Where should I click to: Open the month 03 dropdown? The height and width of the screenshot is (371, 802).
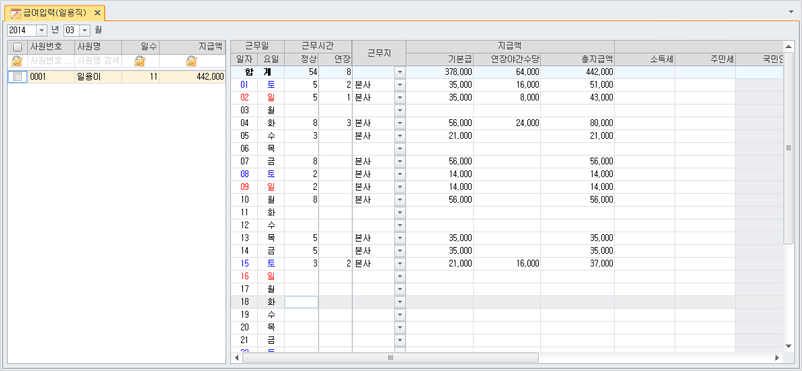click(x=85, y=30)
